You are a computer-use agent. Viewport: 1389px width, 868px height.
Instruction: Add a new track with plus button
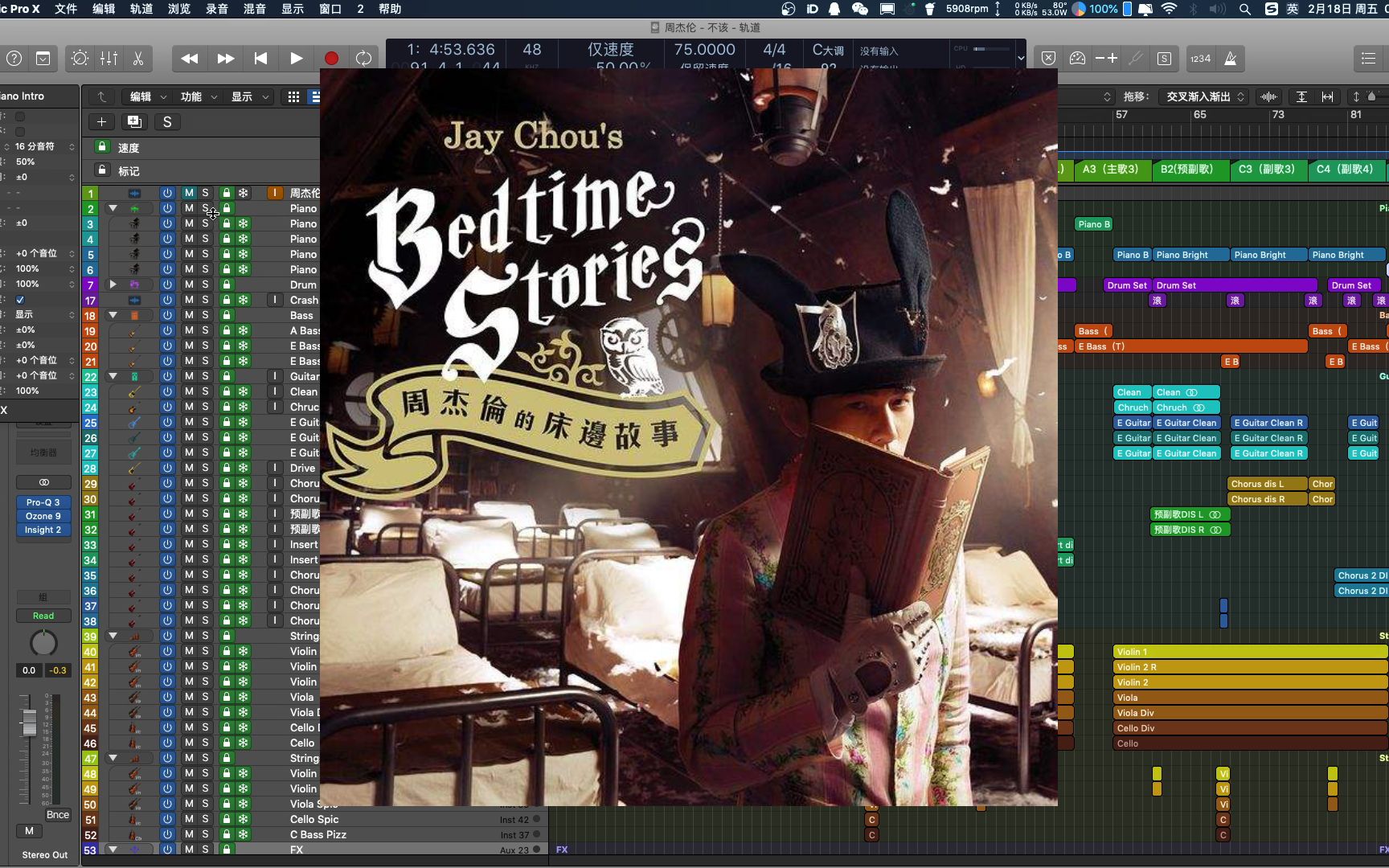coord(101,121)
